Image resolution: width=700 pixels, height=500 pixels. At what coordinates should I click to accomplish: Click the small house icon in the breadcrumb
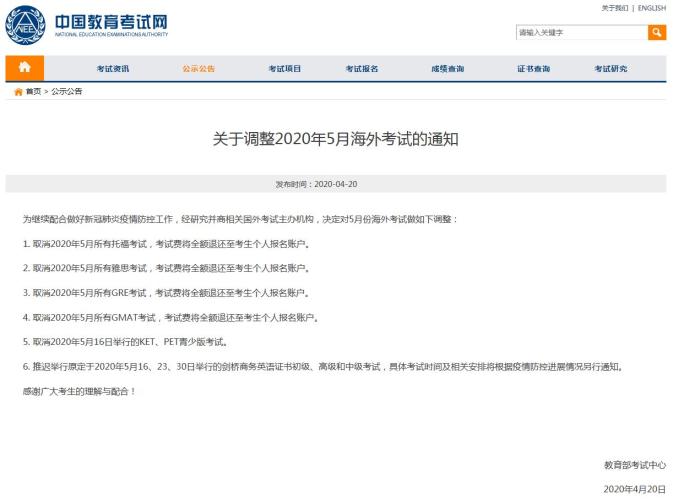(x=18, y=91)
